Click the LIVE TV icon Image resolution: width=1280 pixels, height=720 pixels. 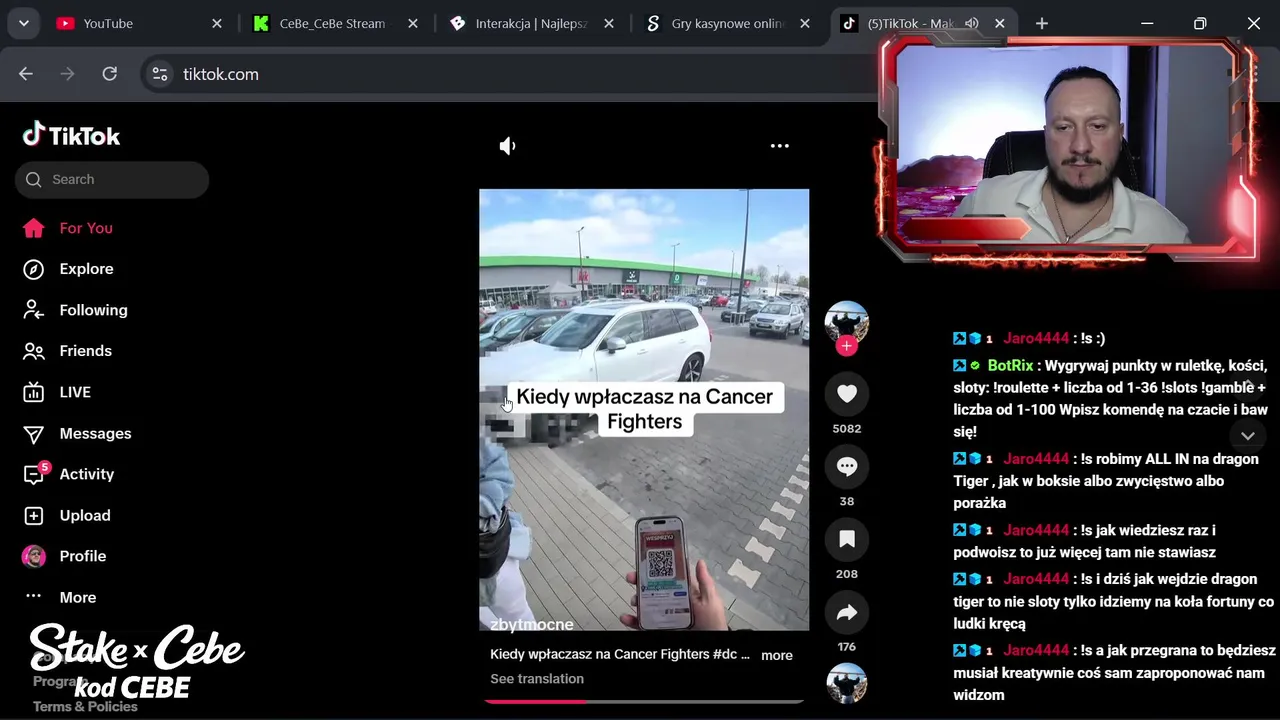(x=34, y=392)
